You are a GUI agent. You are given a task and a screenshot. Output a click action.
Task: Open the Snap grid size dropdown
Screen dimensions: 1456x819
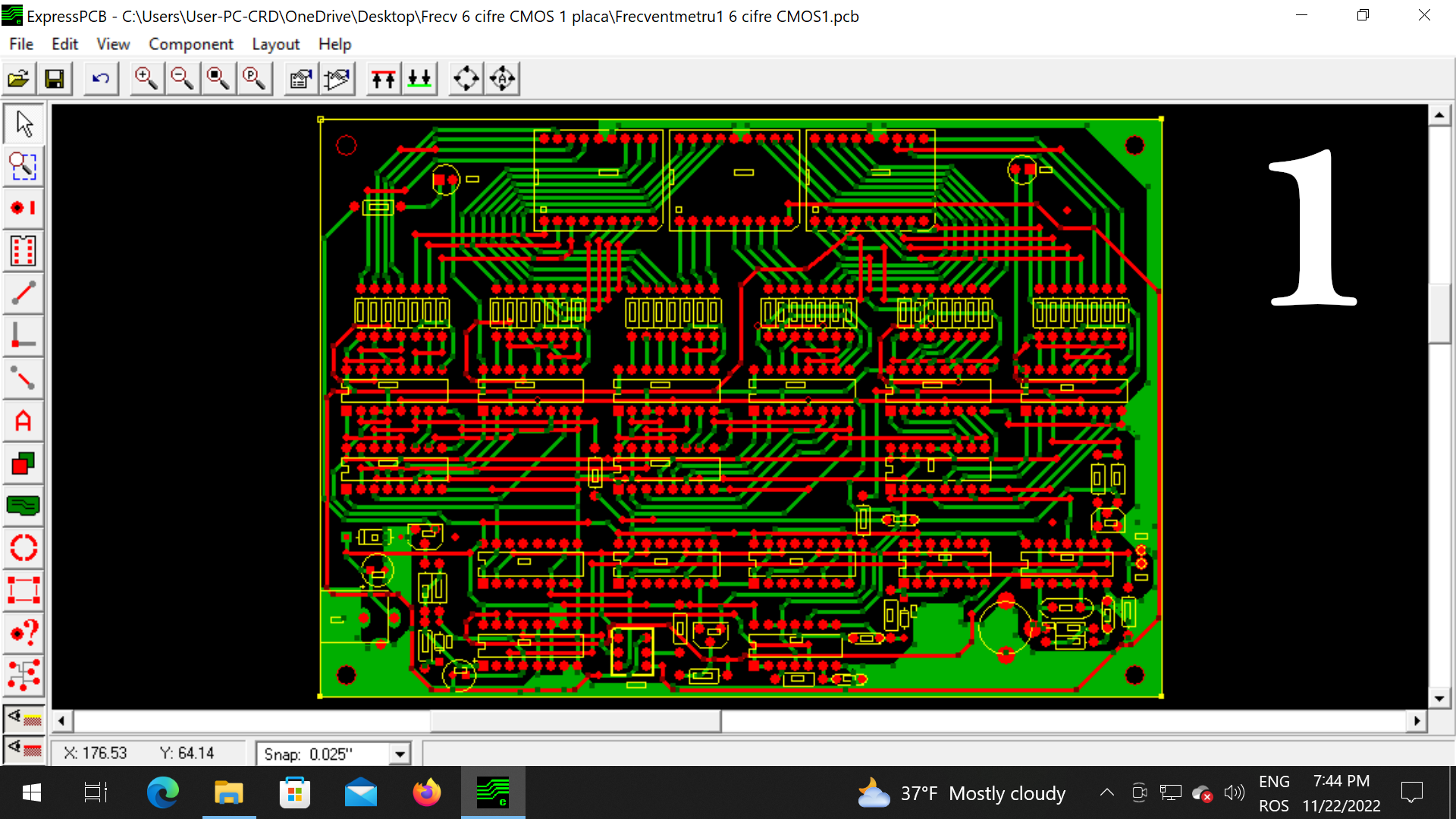coord(400,754)
